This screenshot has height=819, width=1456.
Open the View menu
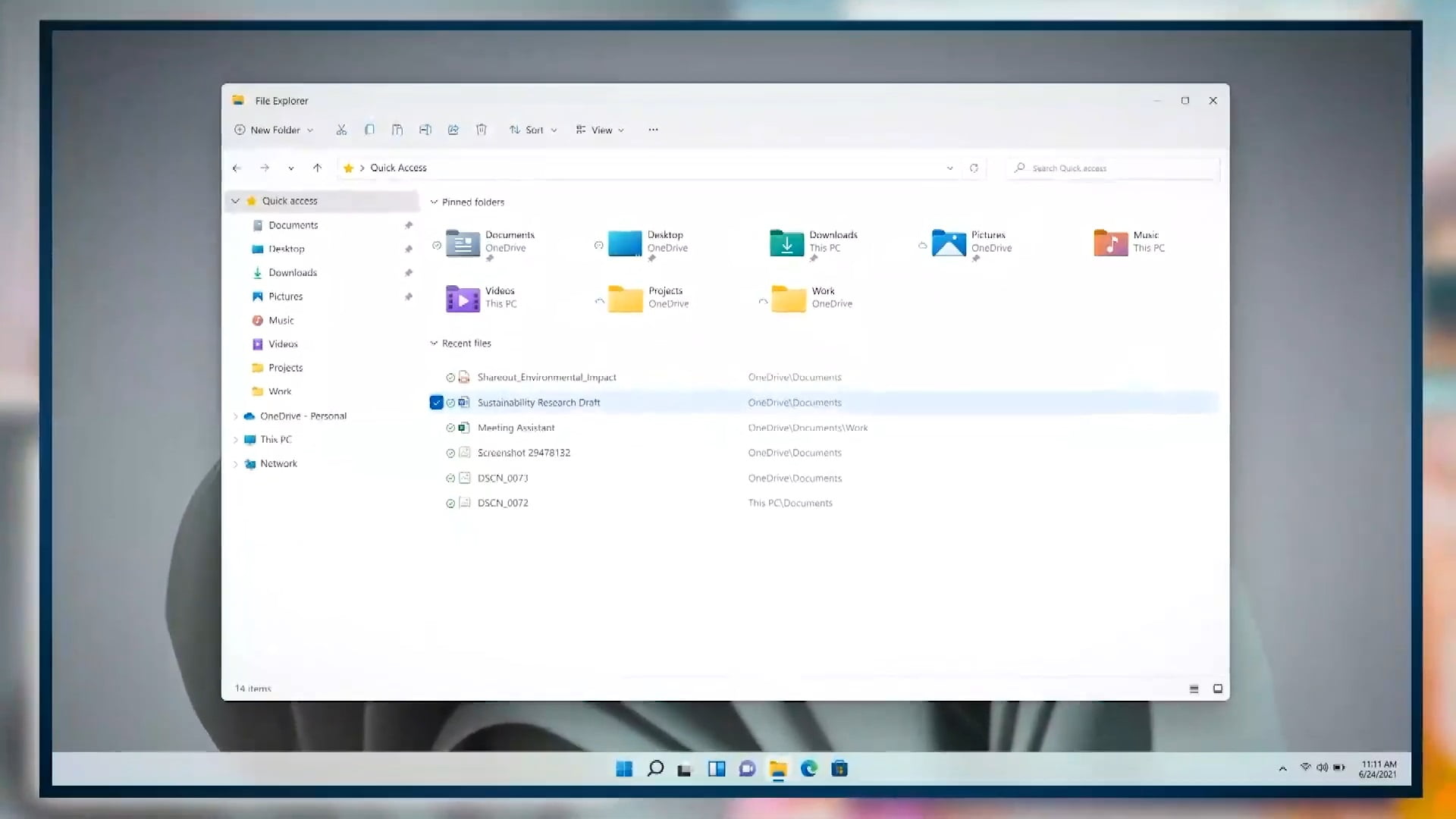click(601, 130)
